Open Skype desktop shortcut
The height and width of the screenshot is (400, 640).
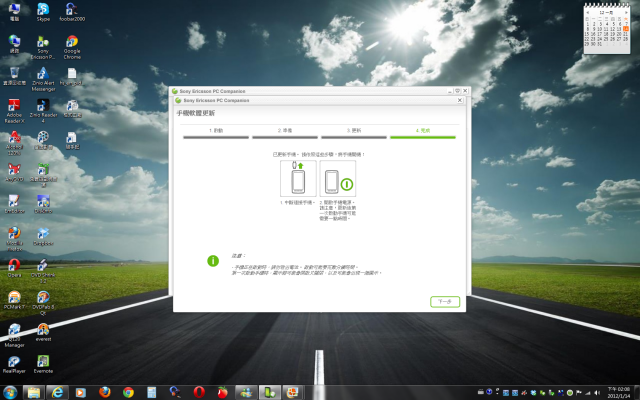click(x=43, y=12)
